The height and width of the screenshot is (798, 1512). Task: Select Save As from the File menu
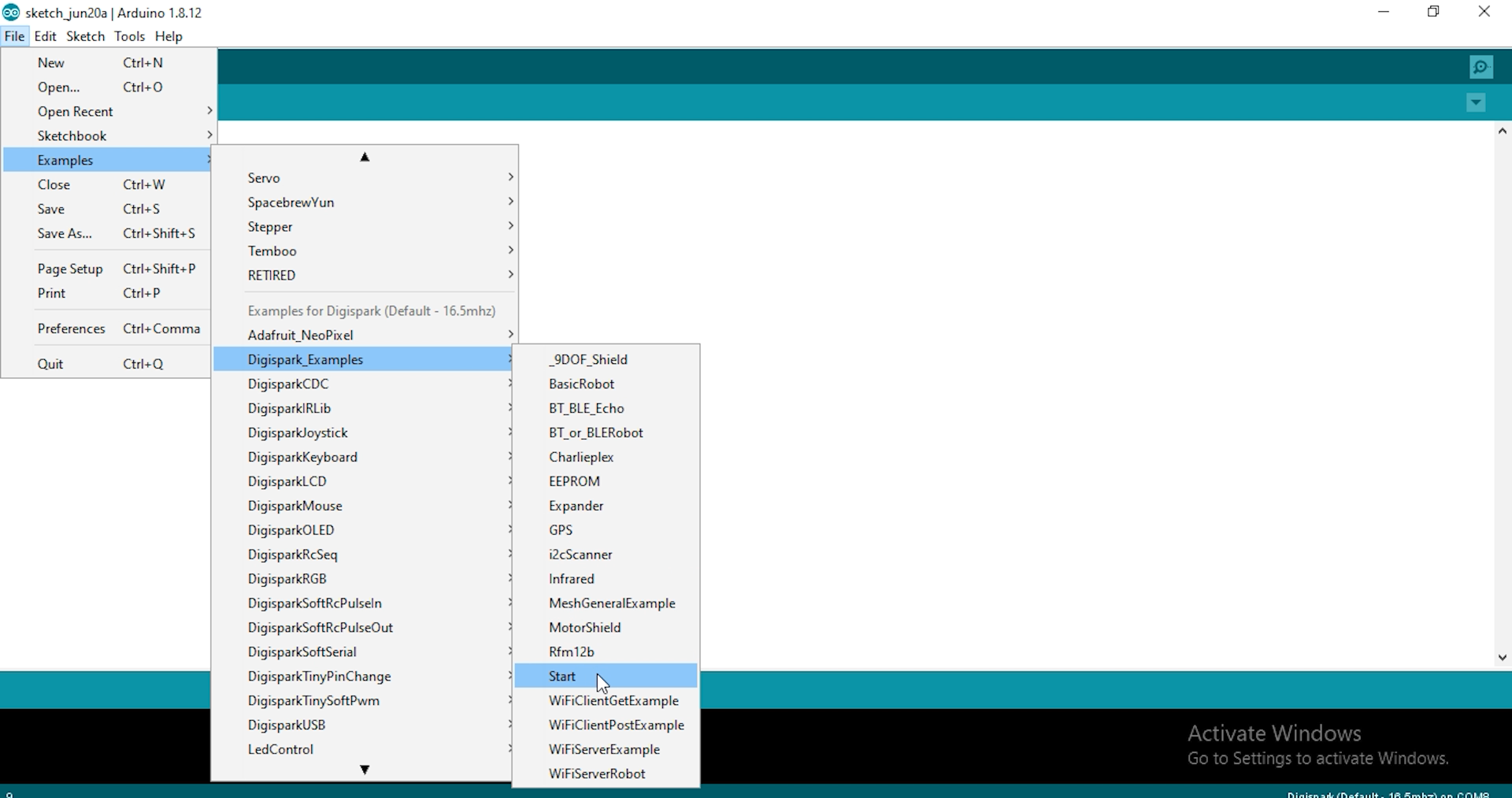pos(65,233)
